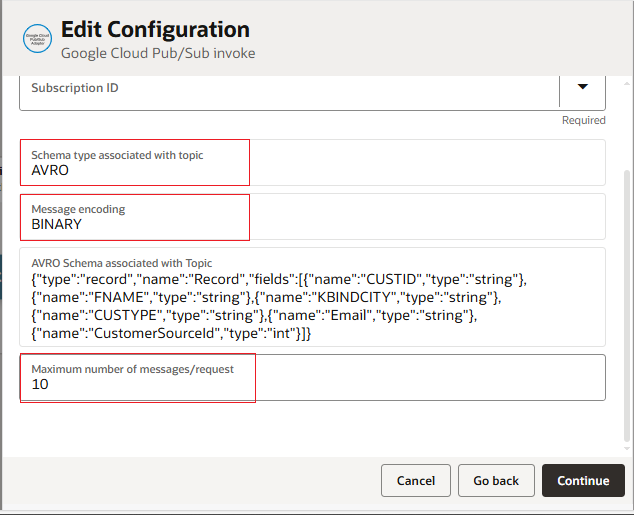Click inside the Subscription ID field
The width and height of the screenshot is (634, 515).
(x=288, y=89)
